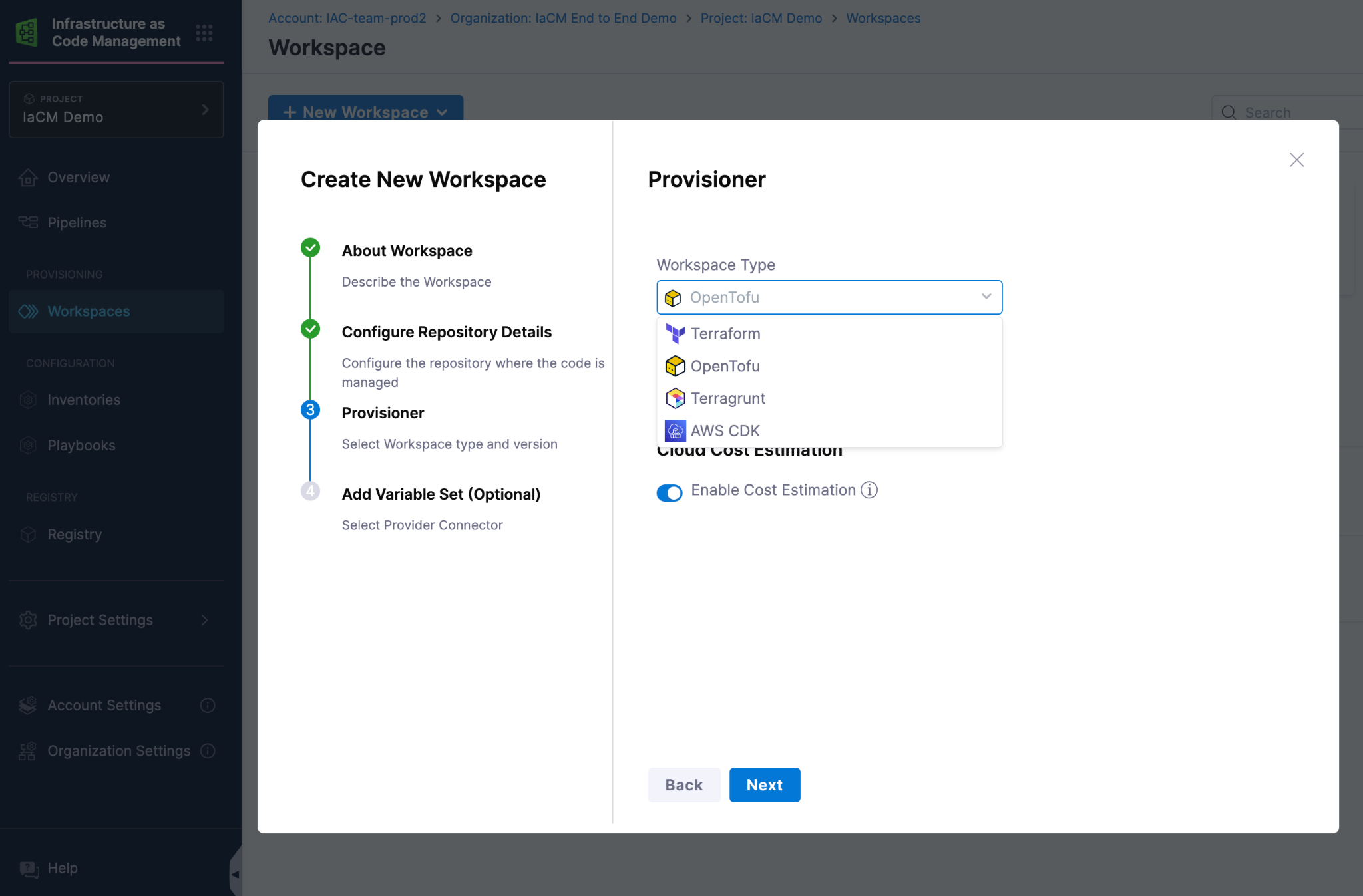Expand Project Settings chevron
This screenshot has width=1363, height=896.
pos(205,620)
